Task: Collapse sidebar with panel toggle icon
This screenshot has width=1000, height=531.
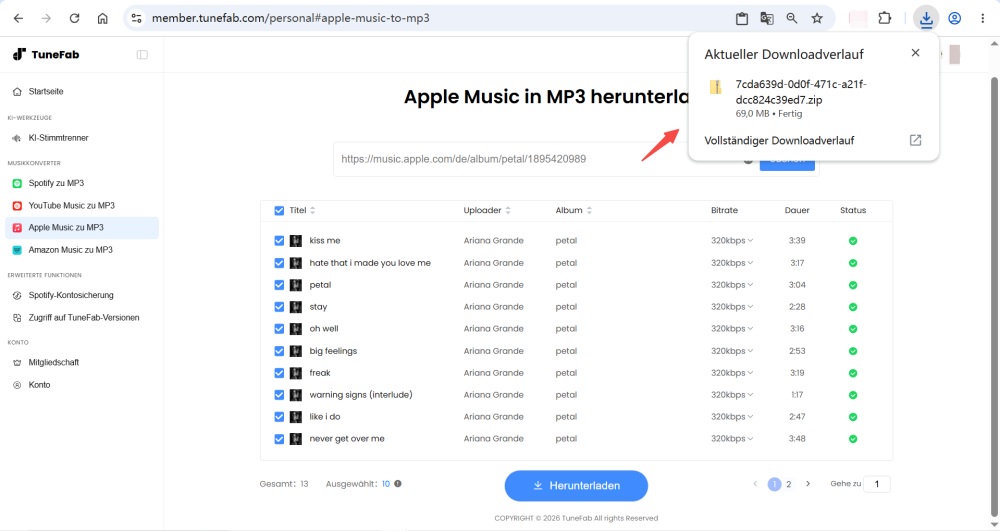Action: [x=142, y=55]
